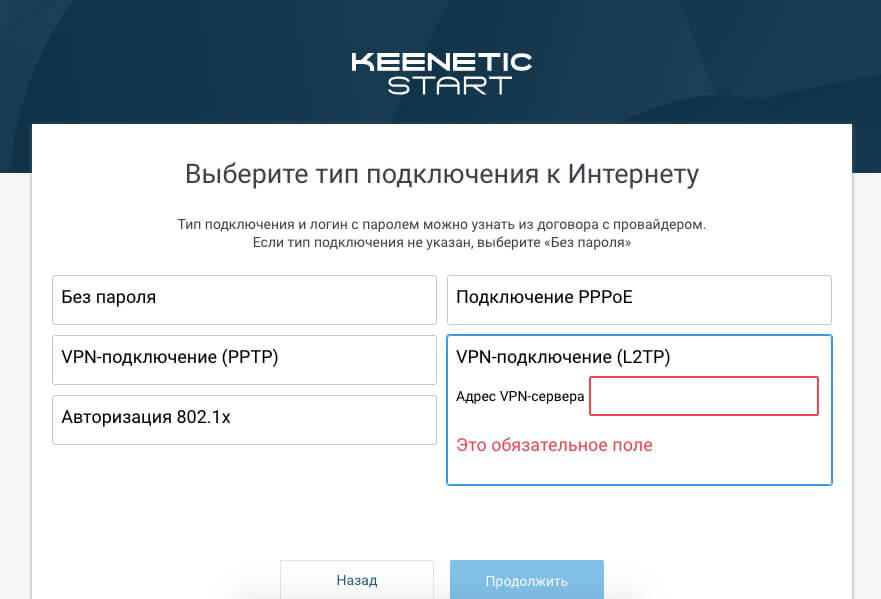Image resolution: width=881 pixels, height=599 pixels.
Task: Click the red "Это обязательное поле" error message
Action: tap(554, 445)
